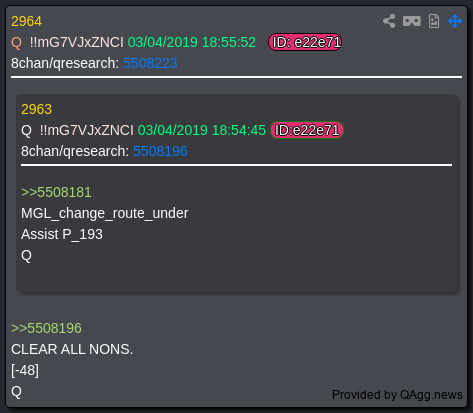The height and width of the screenshot is (413, 473).
Task: Click the pink ID: e22e71 badge on 2964
Action: 305,42
